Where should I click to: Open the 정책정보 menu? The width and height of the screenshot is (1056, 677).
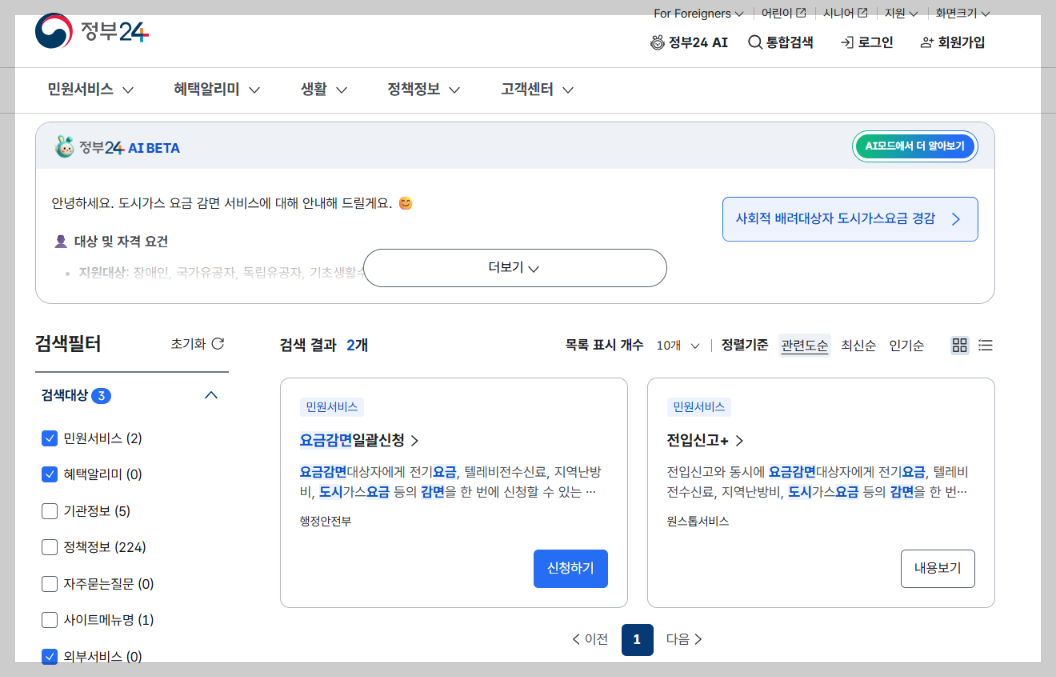click(423, 90)
